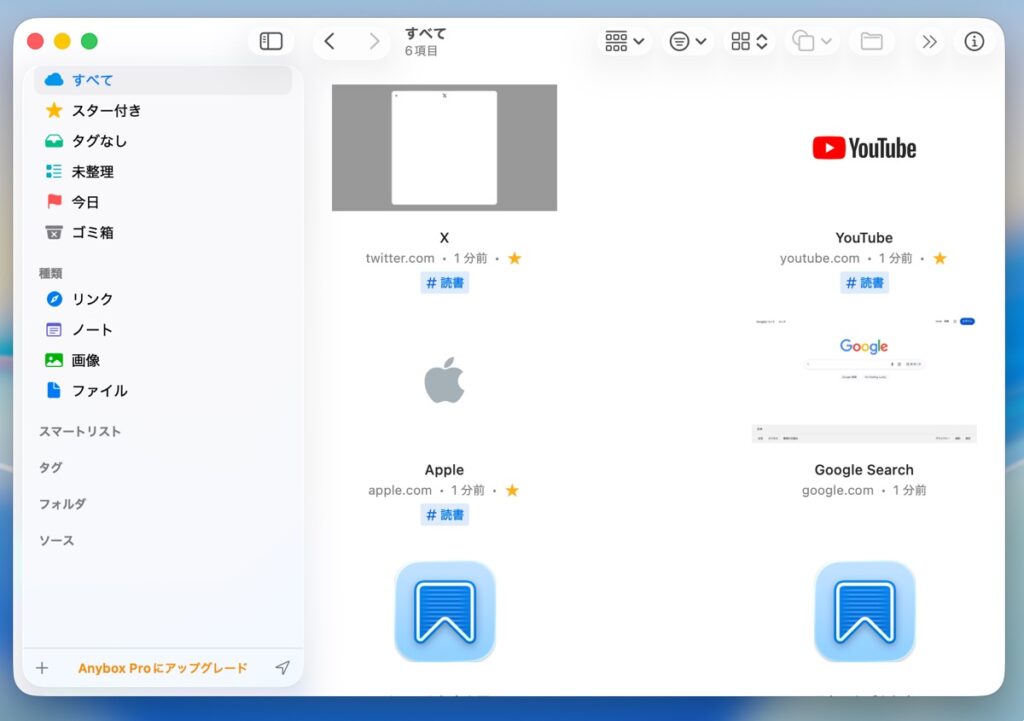The width and height of the screenshot is (1024, 721).
Task: Click Anybox Proにアップグレード link
Action: (162, 668)
